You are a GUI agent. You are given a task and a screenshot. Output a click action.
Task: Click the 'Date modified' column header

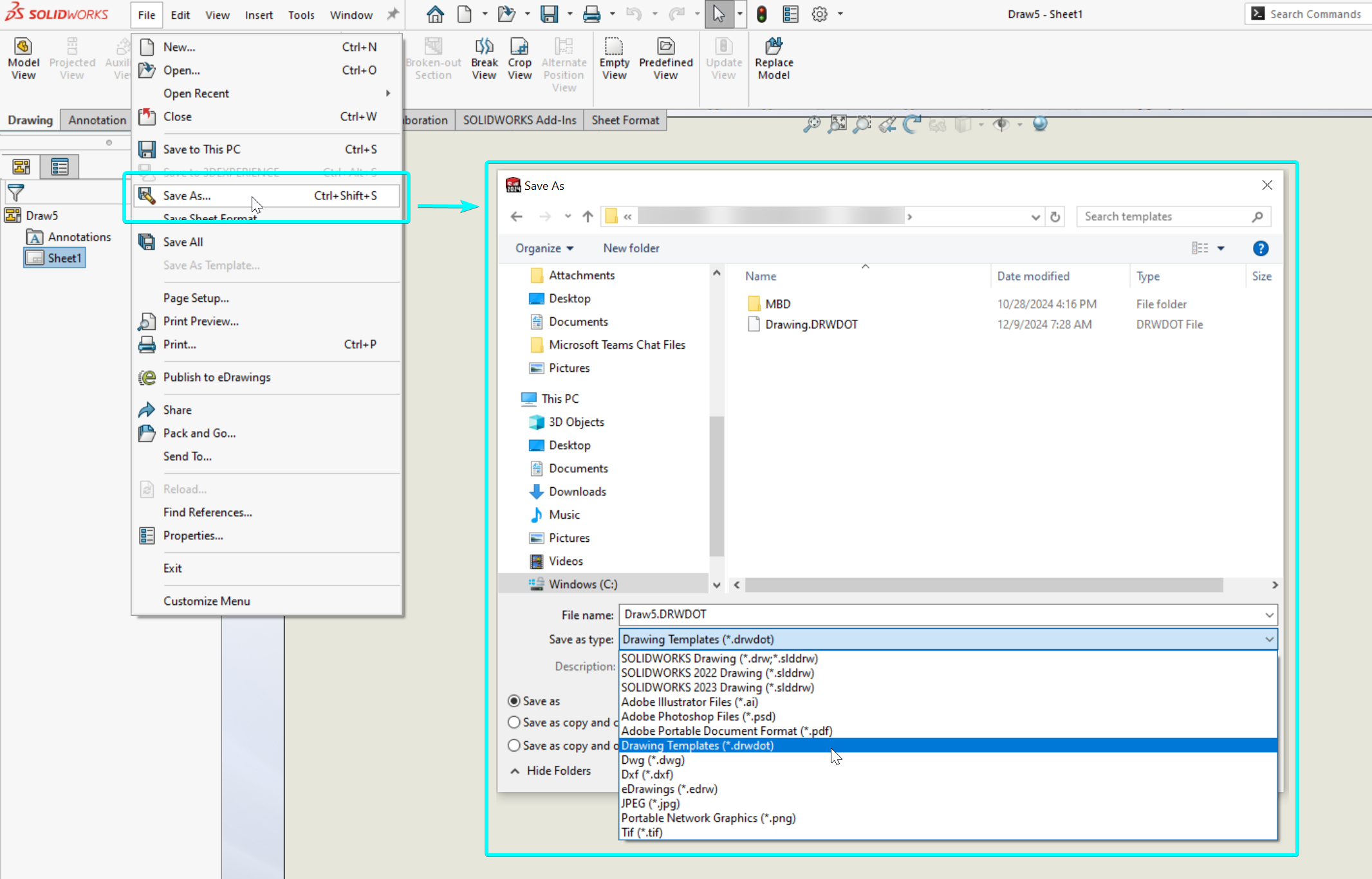(1033, 276)
